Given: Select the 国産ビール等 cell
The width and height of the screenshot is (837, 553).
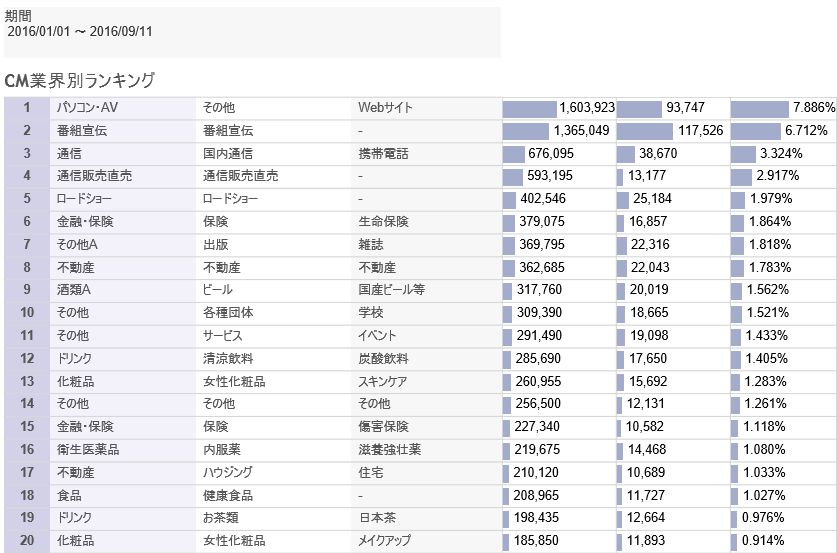Looking at the screenshot, I should 391,290.
